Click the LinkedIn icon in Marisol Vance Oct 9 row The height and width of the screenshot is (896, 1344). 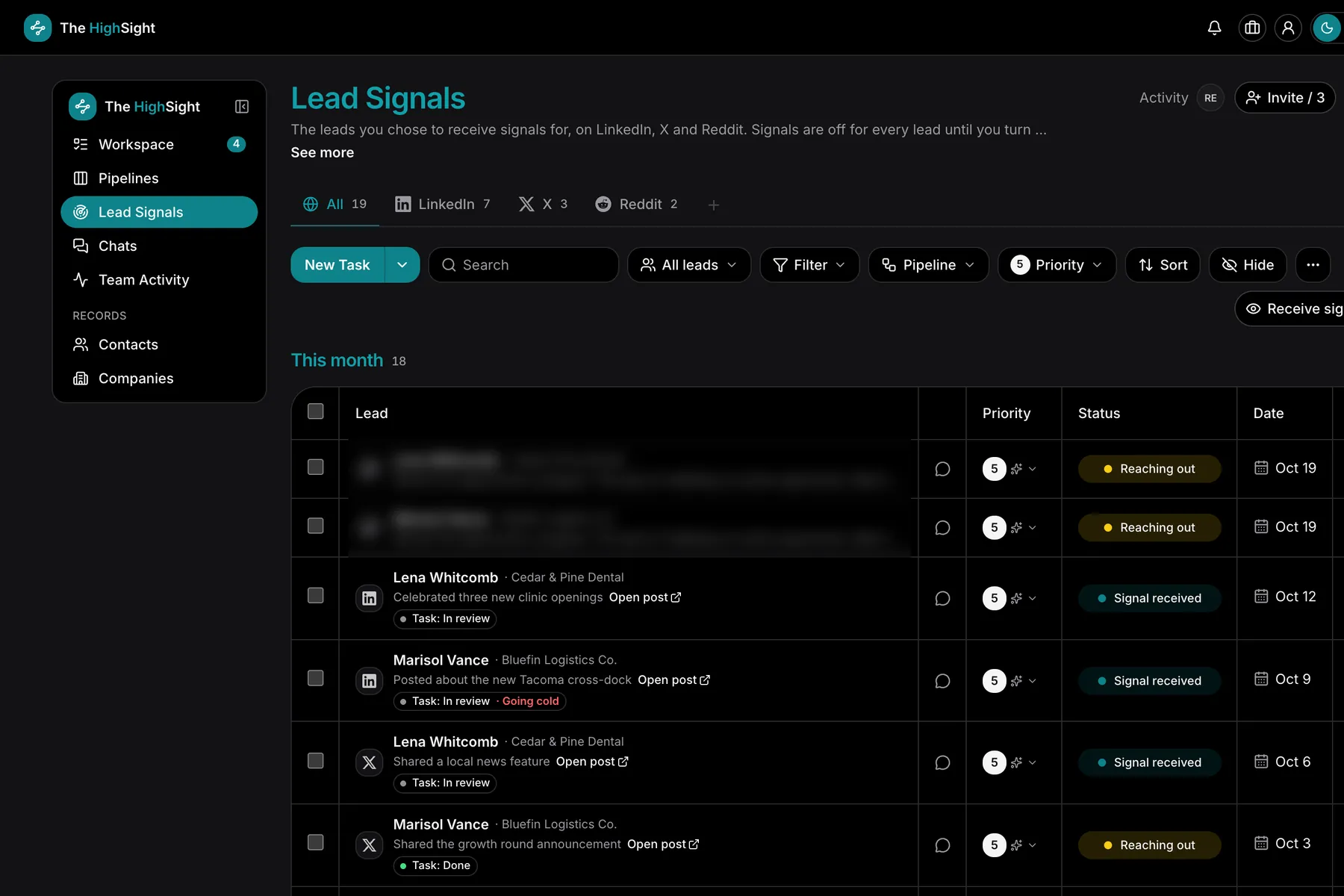pos(369,681)
